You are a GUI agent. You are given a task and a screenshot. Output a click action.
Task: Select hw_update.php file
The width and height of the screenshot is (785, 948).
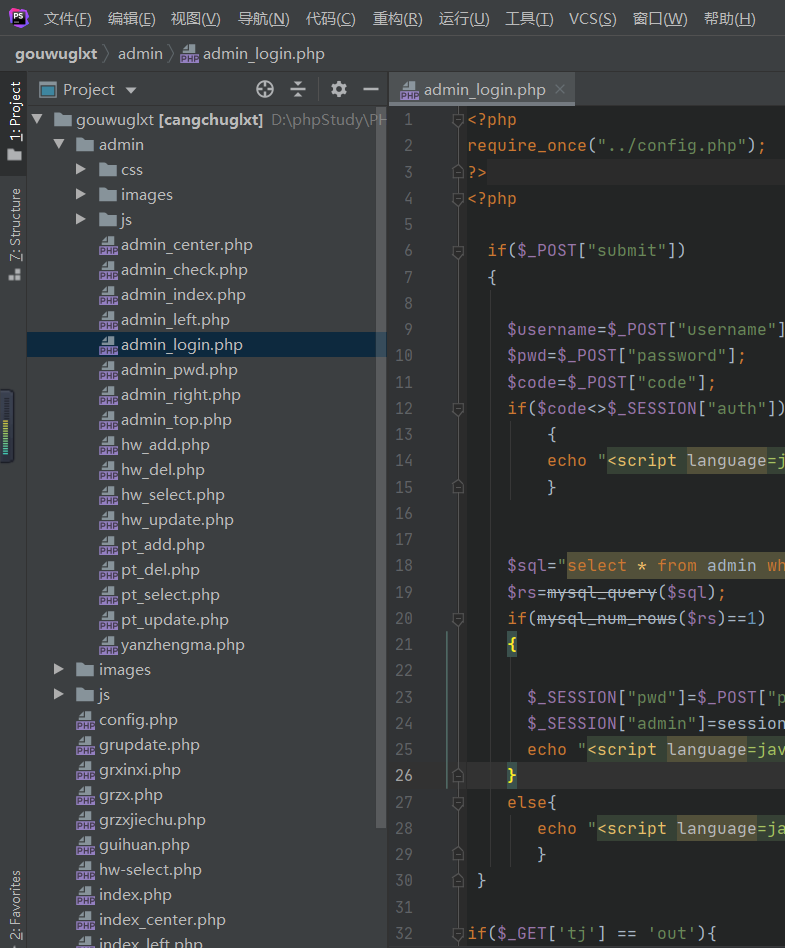[177, 520]
